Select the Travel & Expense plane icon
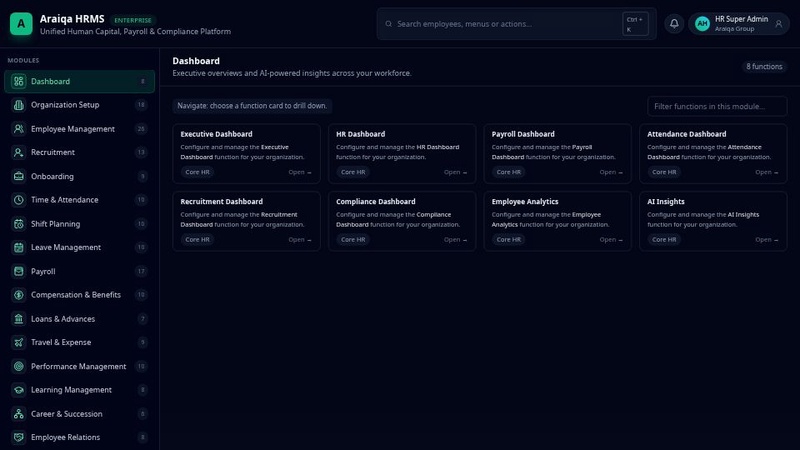This screenshot has height=450, width=800. click(19, 342)
